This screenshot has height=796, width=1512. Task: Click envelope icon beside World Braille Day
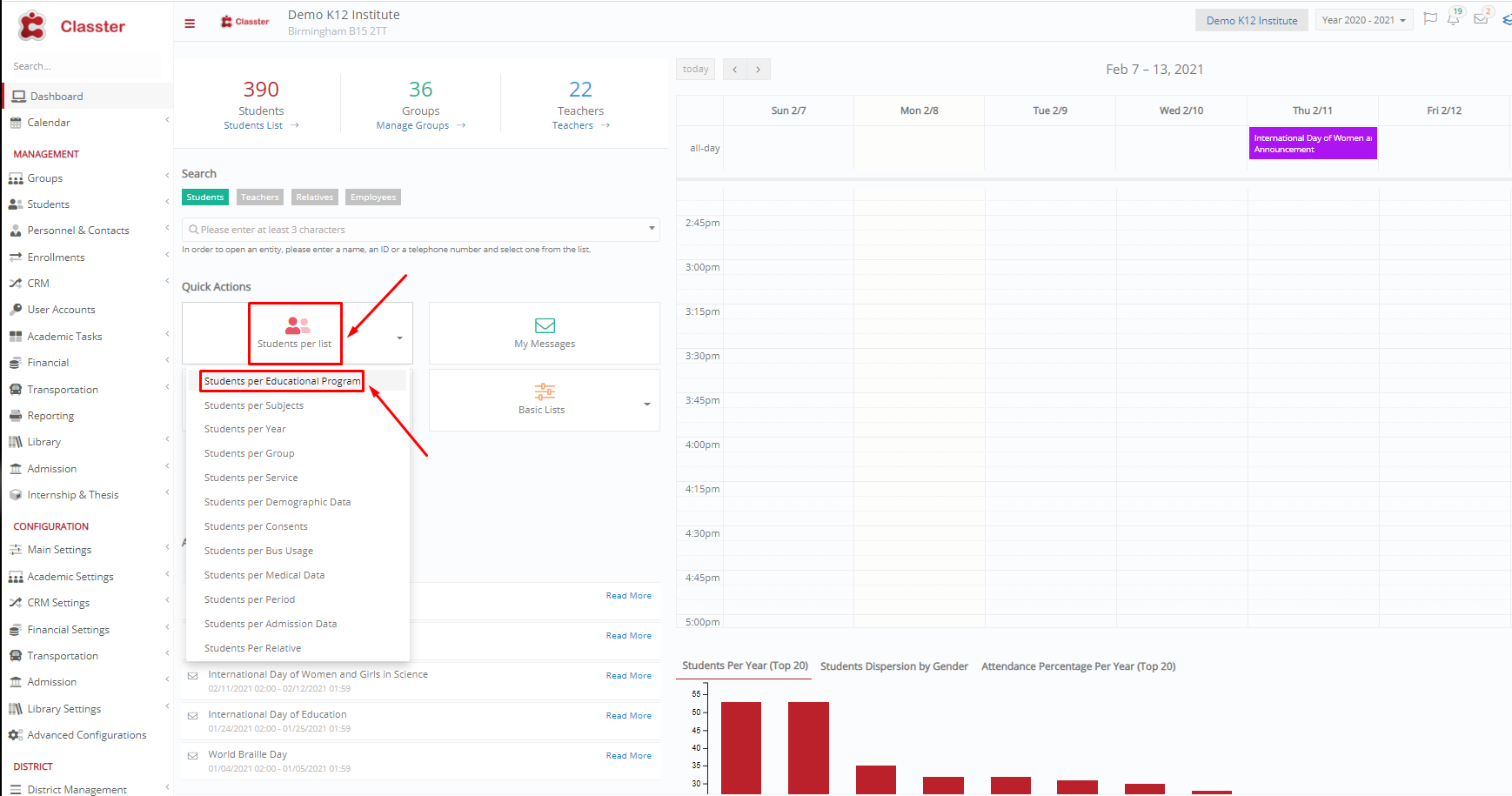(x=192, y=756)
